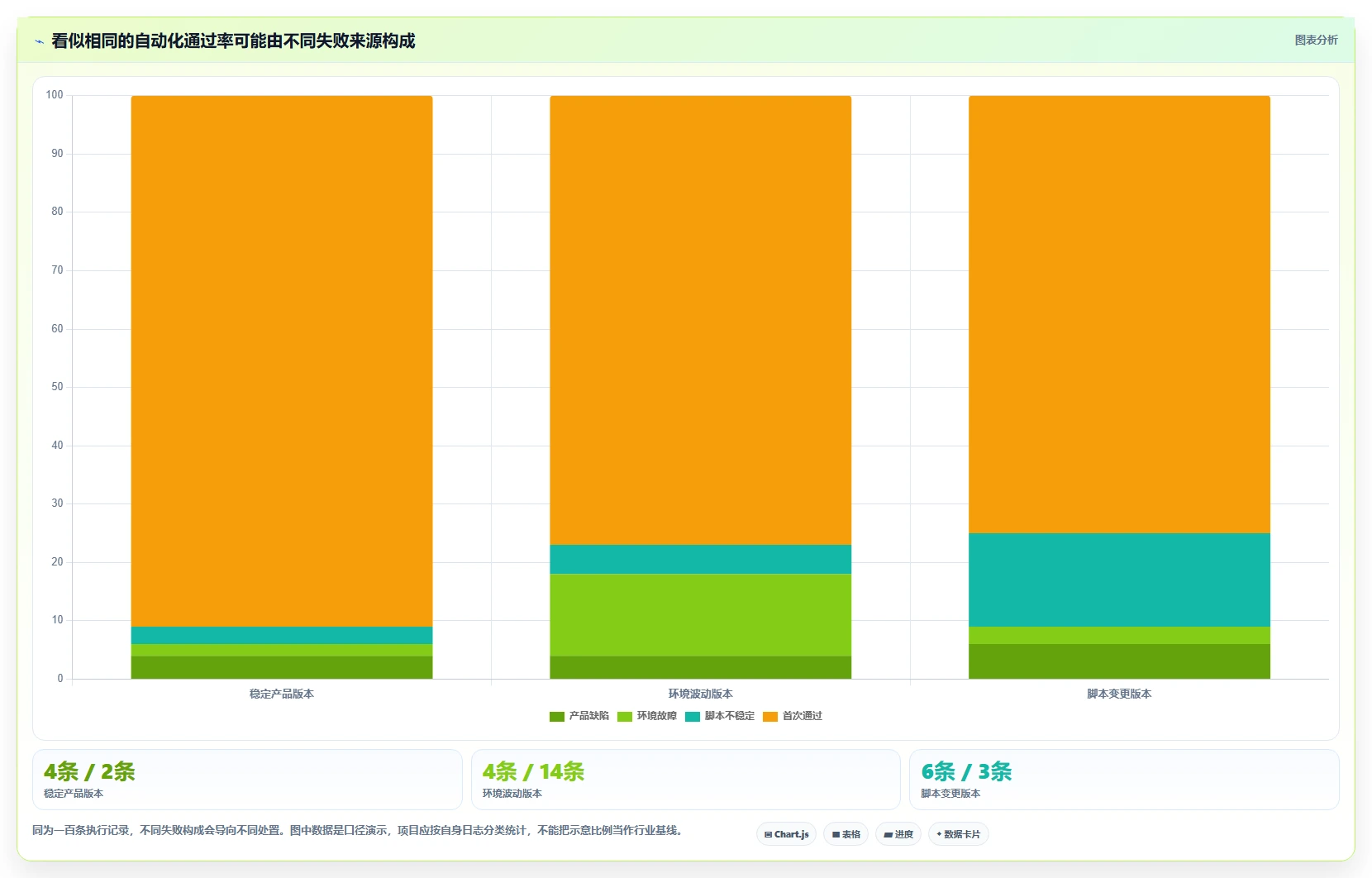
Task: Select the dark green 产品缺陷 segment of 稳定产品版本 bar
Action: point(282,667)
